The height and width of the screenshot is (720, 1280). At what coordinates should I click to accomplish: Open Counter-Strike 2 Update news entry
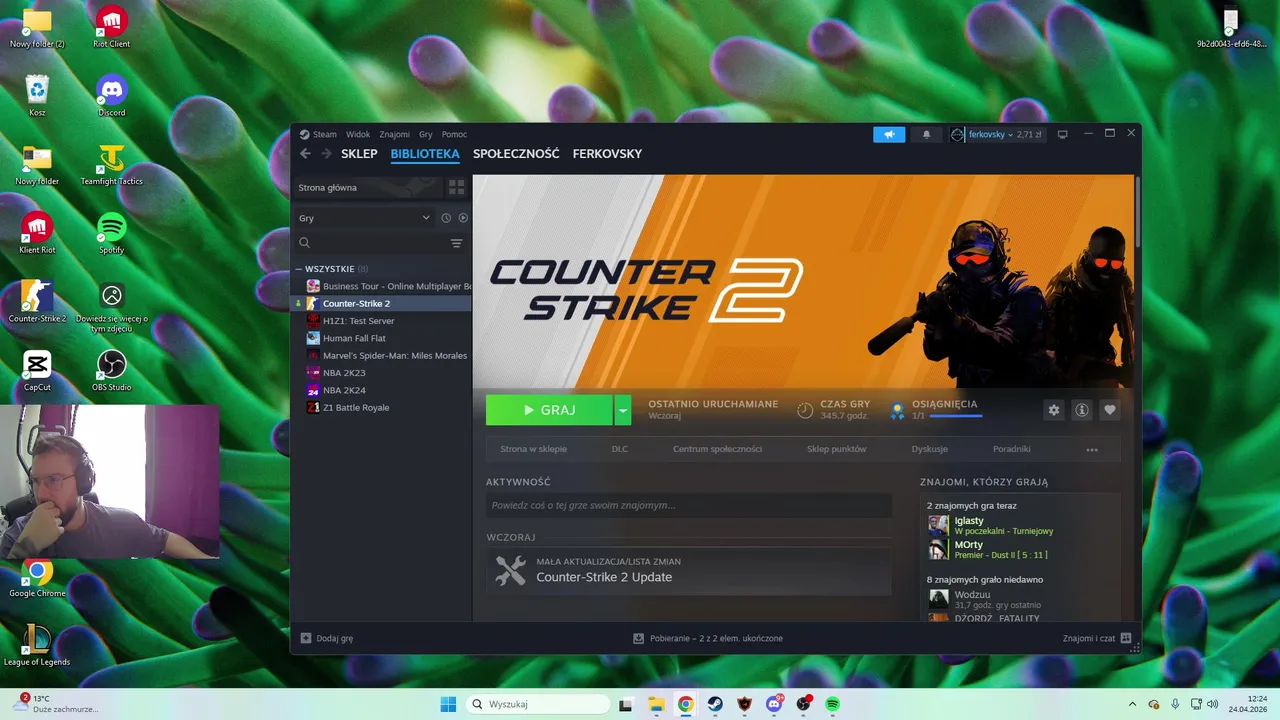[689, 570]
